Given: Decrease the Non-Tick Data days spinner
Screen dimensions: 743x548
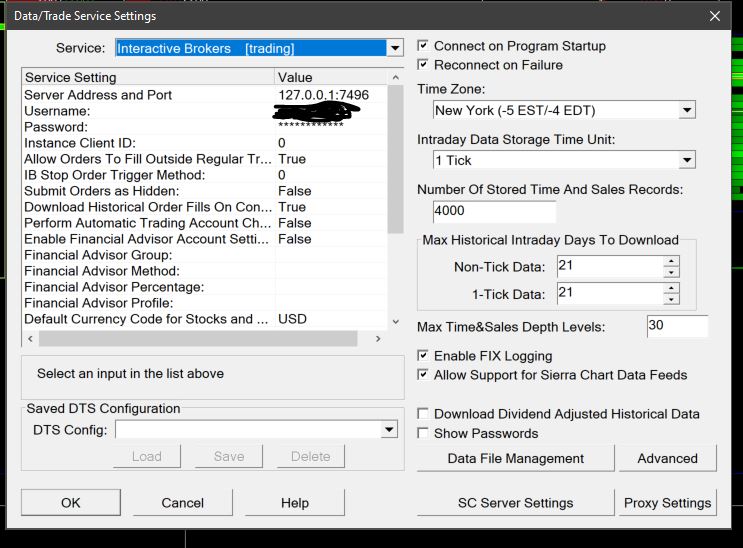Looking at the screenshot, I should pos(671,272).
